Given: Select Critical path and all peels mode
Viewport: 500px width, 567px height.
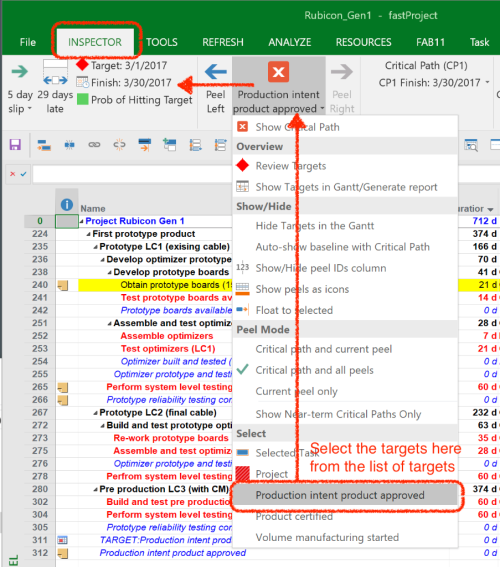Looking at the screenshot, I should (x=314, y=370).
